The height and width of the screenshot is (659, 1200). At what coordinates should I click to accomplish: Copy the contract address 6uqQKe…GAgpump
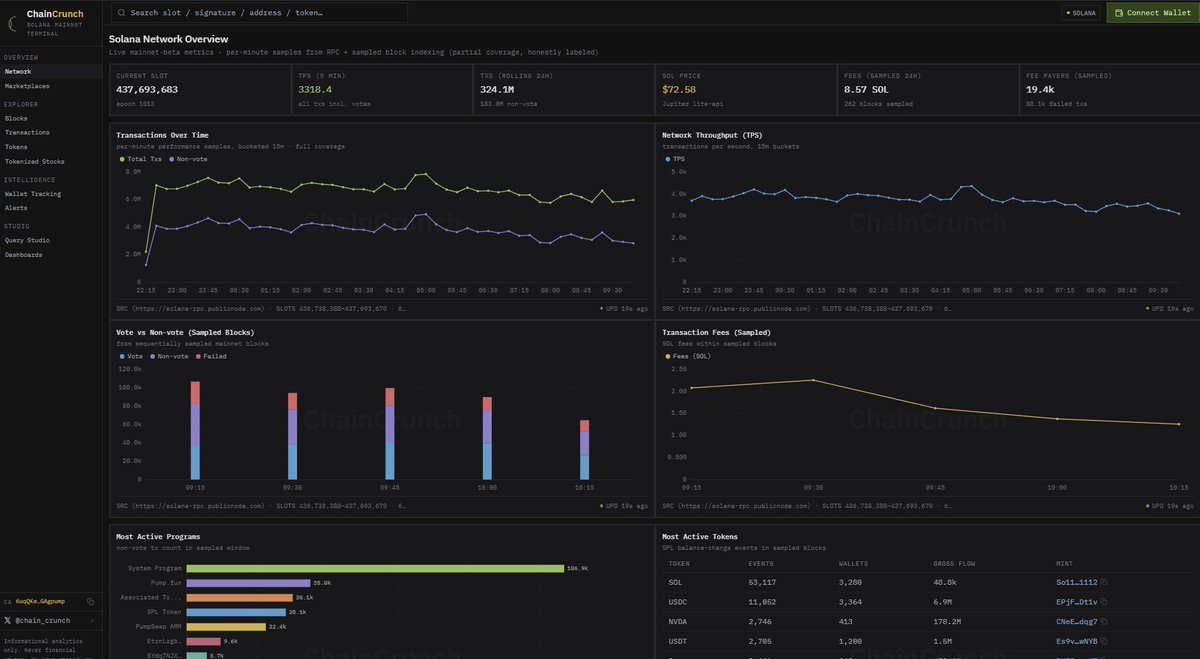[x=90, y=602]
